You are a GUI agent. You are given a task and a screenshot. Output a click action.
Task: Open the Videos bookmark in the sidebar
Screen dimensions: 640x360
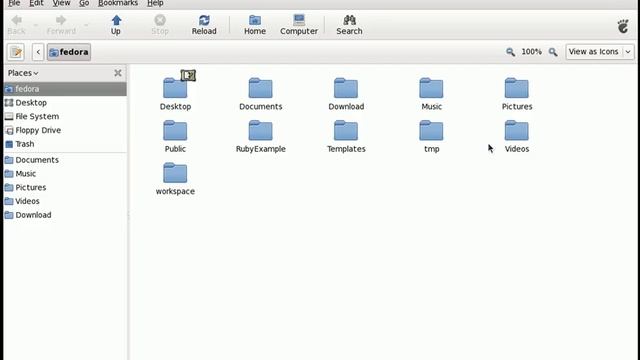(65, 201)
